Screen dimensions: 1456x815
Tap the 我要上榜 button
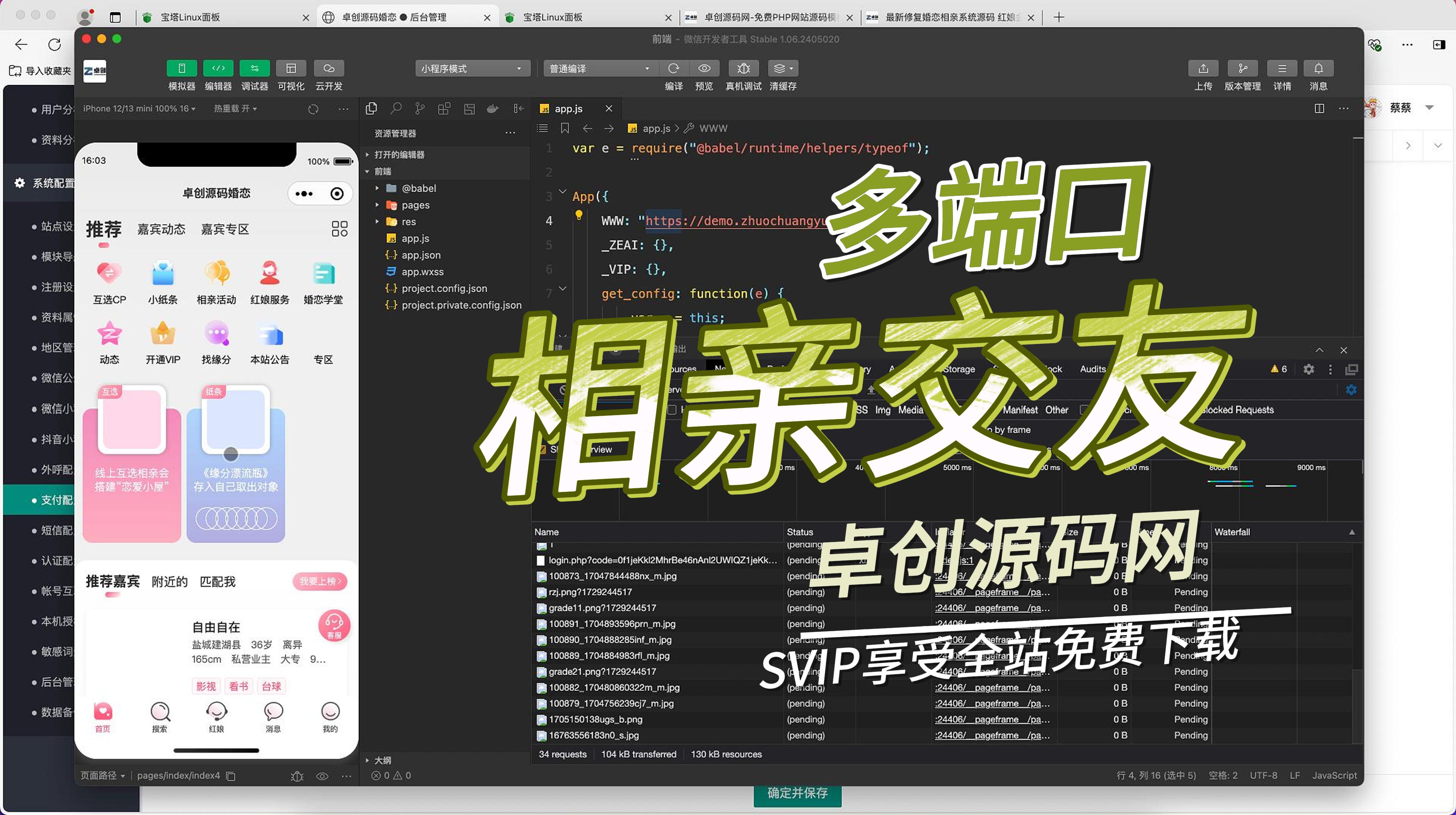coord(320,581)
